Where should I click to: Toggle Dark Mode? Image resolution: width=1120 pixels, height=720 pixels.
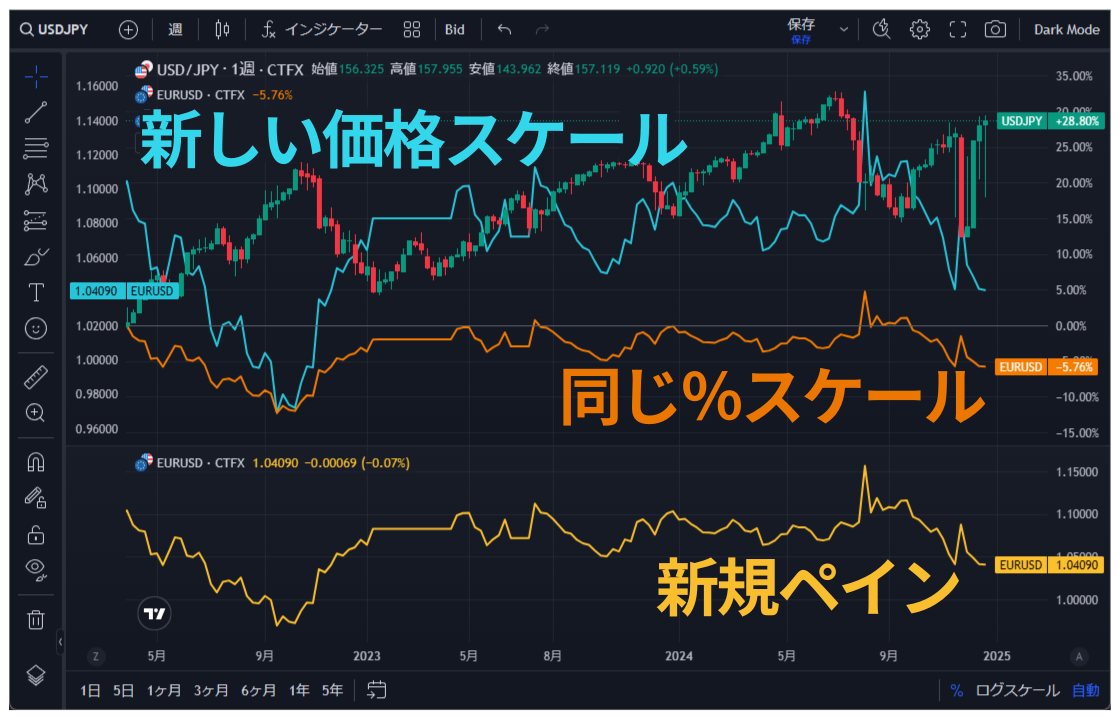pyautogui.click(x=1066, y=29)
